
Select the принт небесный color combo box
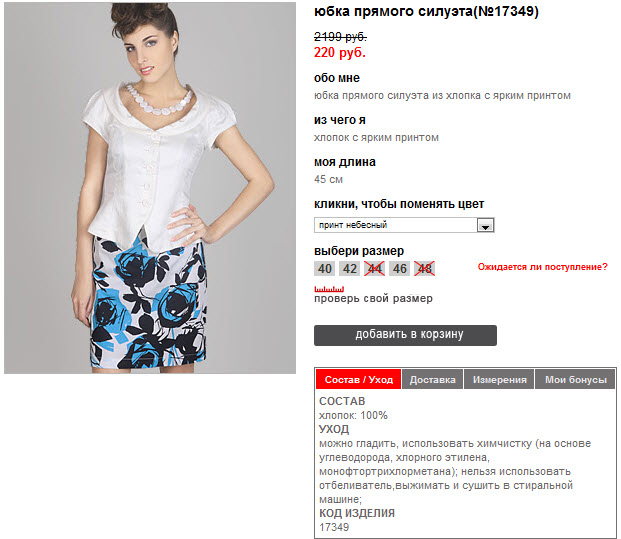click(404, 225)
